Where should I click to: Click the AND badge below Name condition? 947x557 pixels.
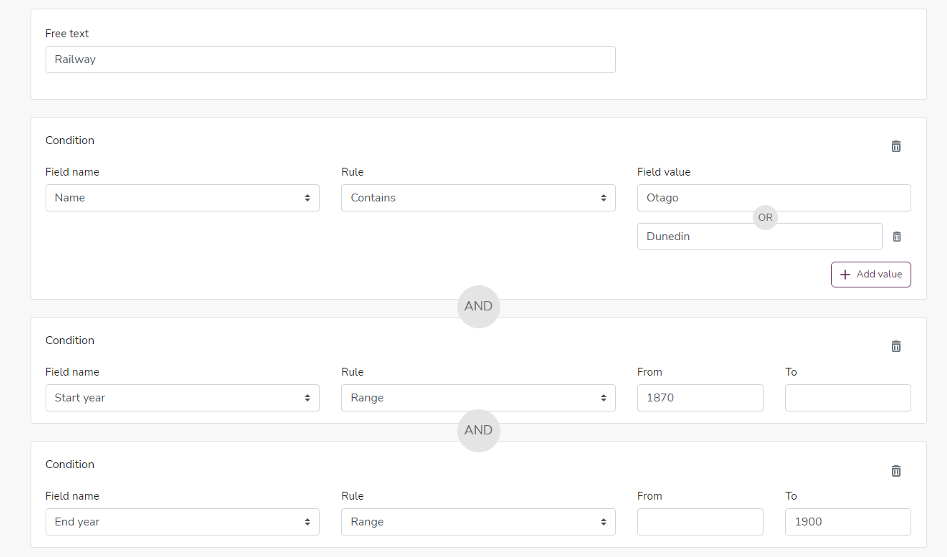click(478, 306)
